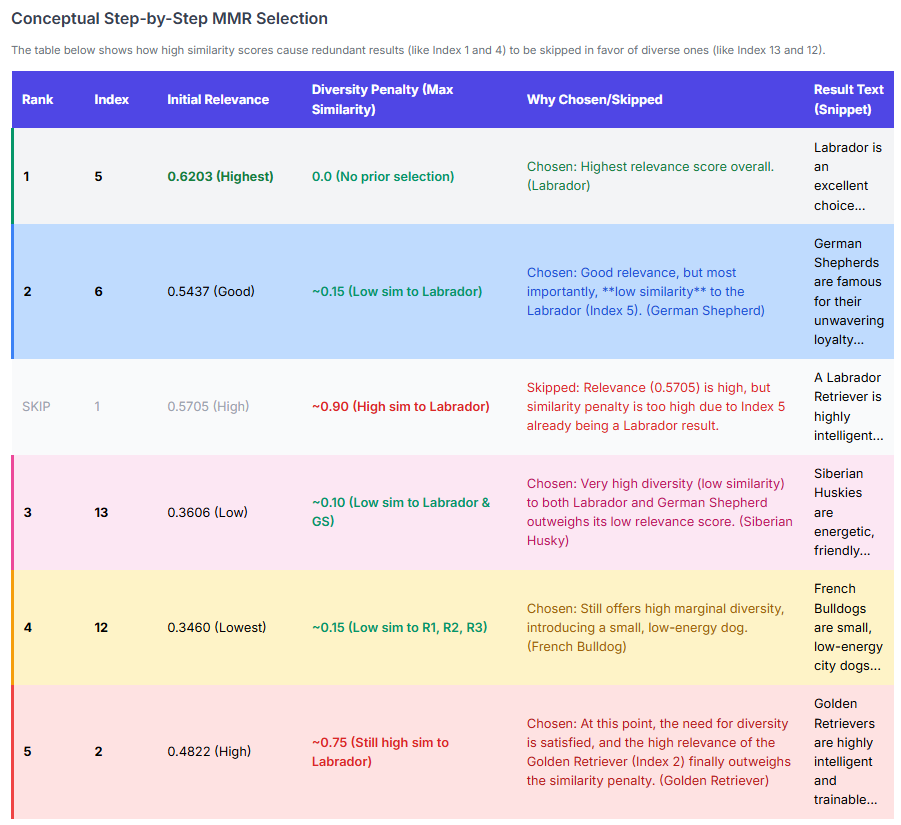Viewport: 901px width, 825px height.
Task: Select the 0.3460 (Lowest) relevance cell
Action: (216, 627)
